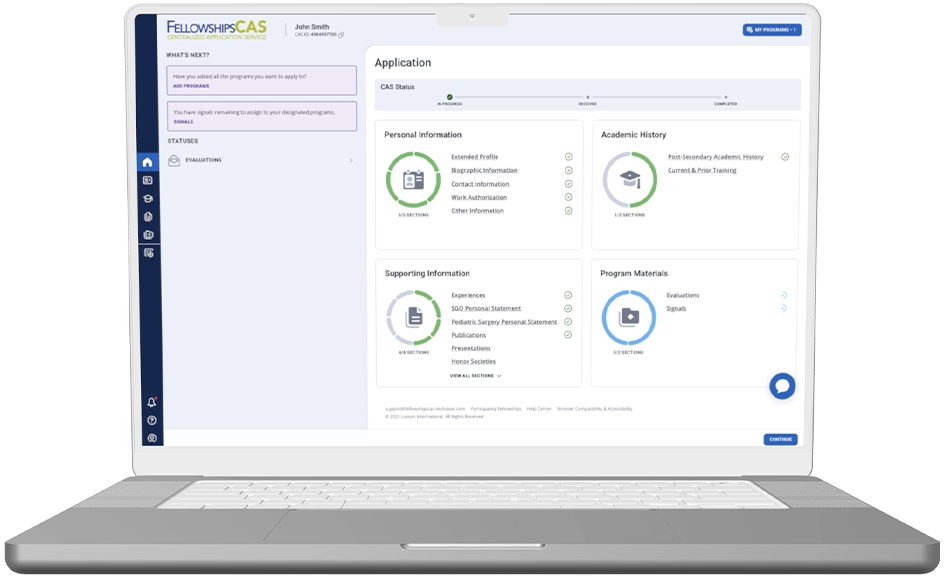The height and width of the screenshot is (582, 944).
Task: Click the checkmark beside Publications
Action: (568, 335)
